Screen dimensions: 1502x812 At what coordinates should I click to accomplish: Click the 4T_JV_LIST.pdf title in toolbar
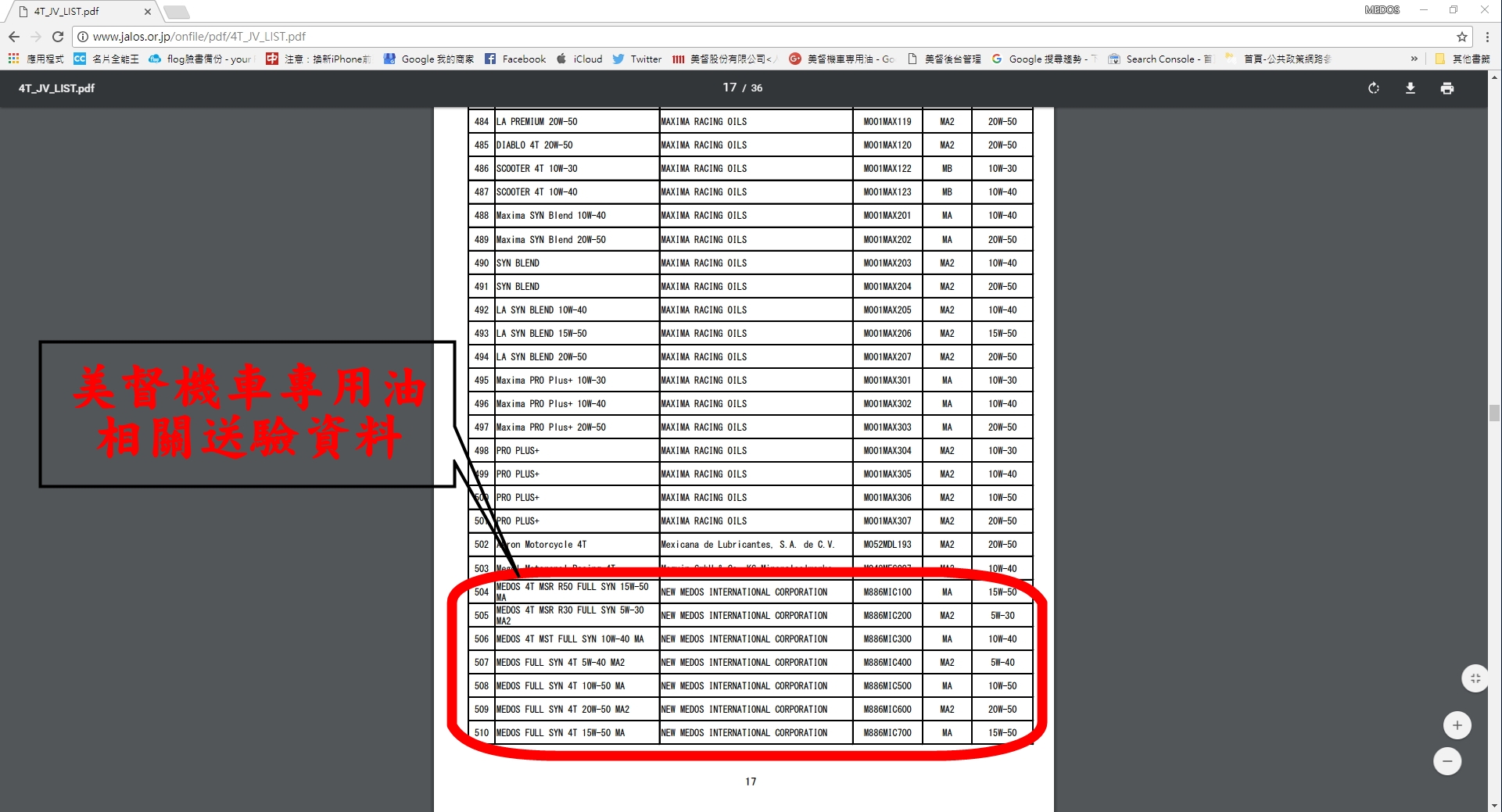pyautogui.click(x=56, y=88)
